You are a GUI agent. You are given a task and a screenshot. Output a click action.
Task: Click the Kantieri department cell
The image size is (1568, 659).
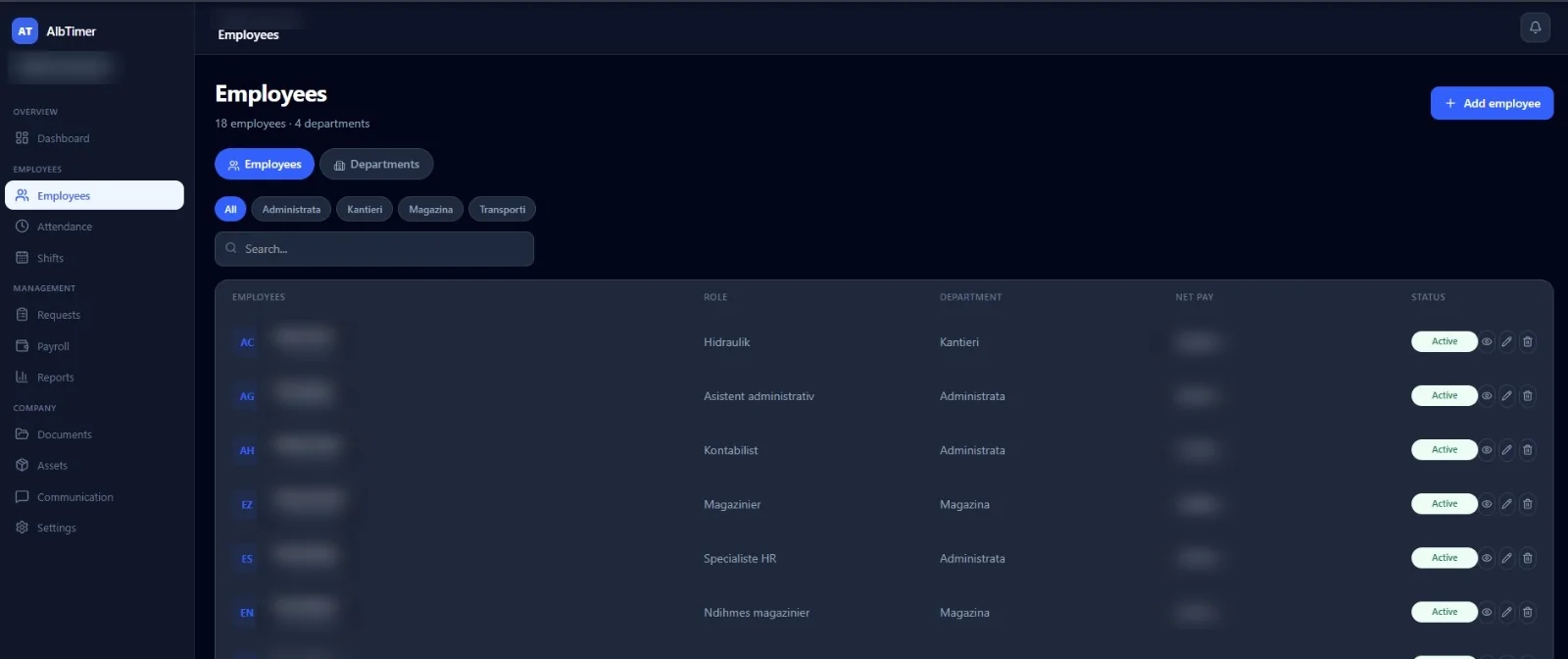pos(958,342)
